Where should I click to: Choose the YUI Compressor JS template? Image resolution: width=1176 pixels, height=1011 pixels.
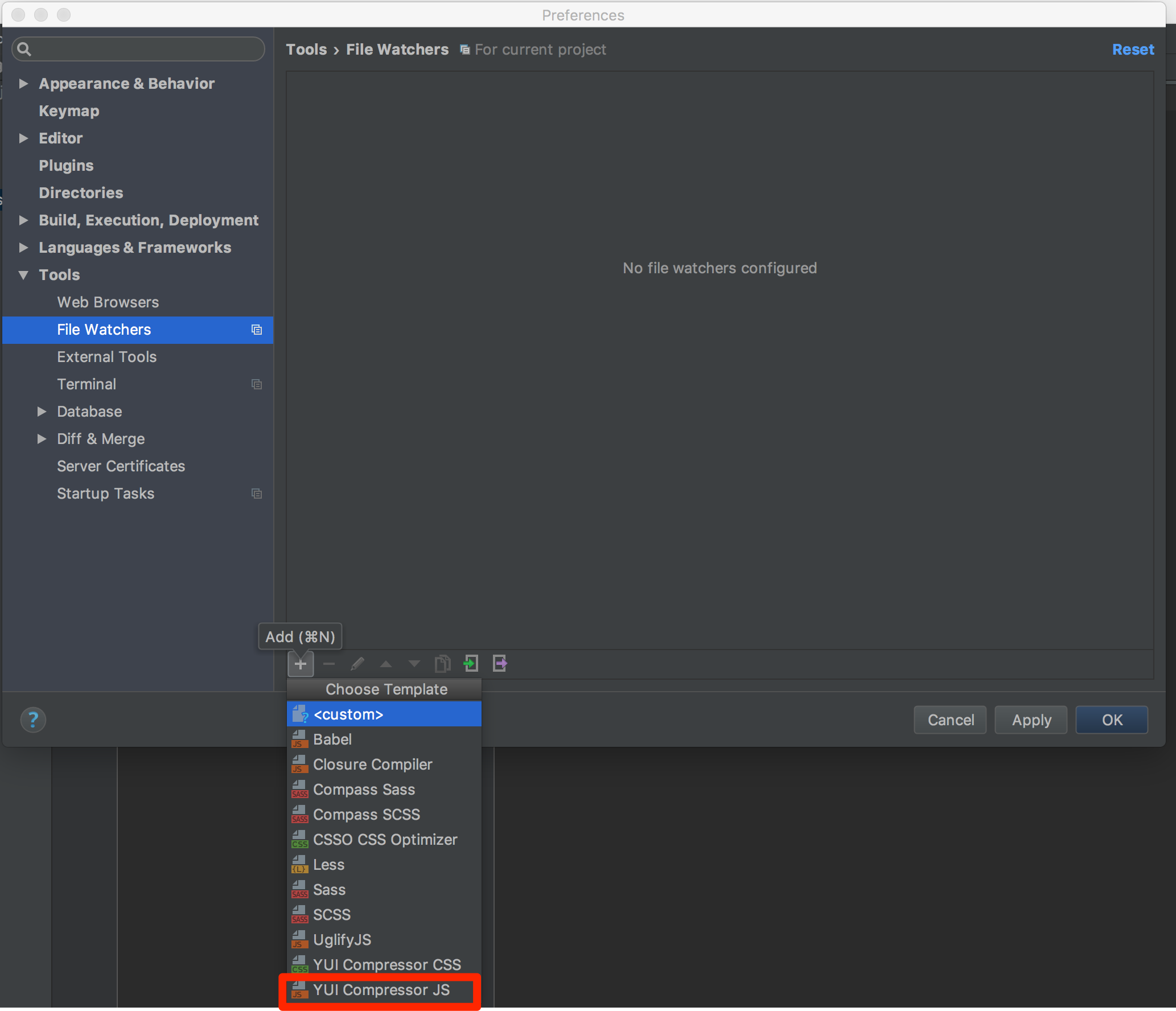pyautogui.click(x=384, y=989)
